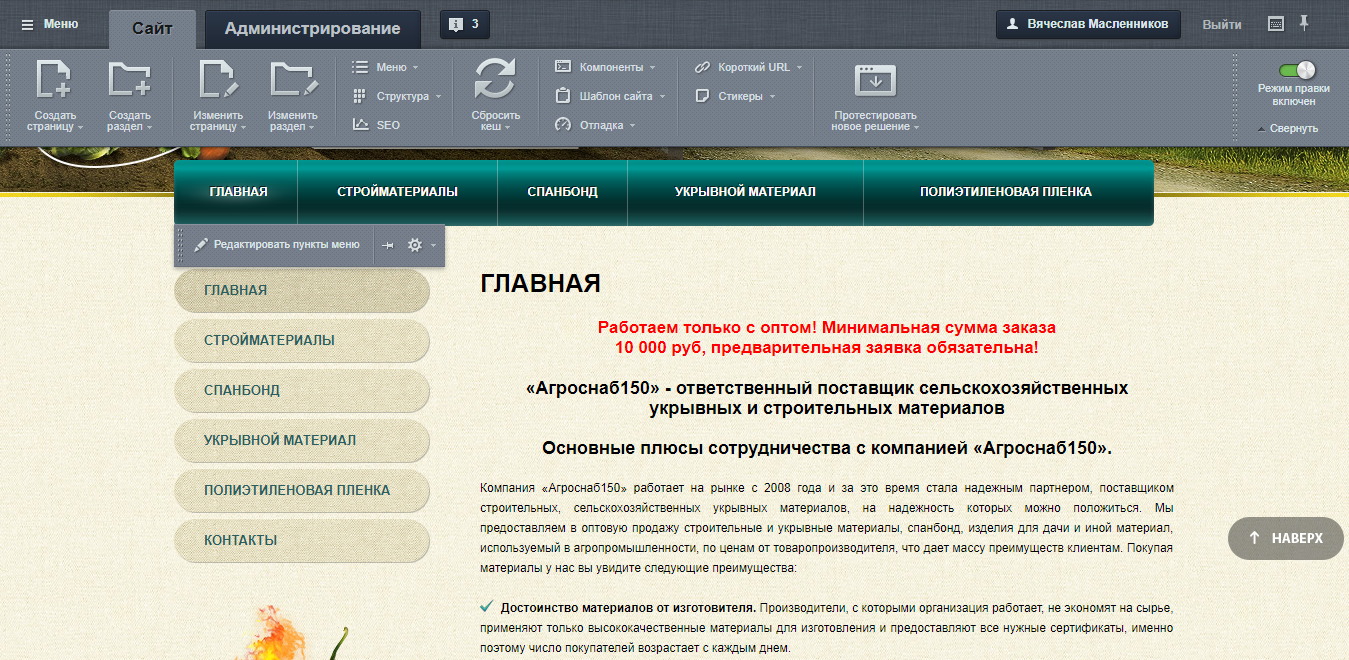
Task: Click the Меню list icon in toolbar
Action: tap(360, 67)
